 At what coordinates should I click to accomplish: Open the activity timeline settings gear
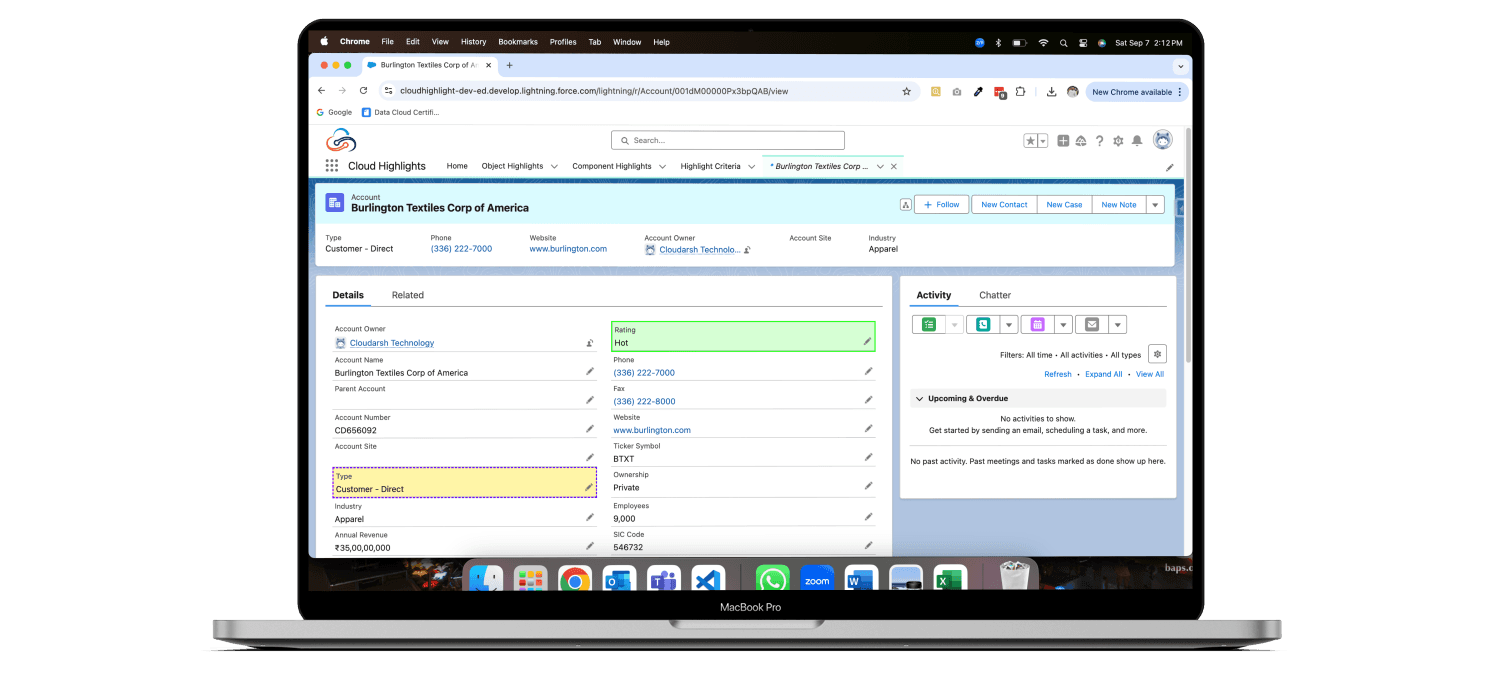pos(1157,354)
